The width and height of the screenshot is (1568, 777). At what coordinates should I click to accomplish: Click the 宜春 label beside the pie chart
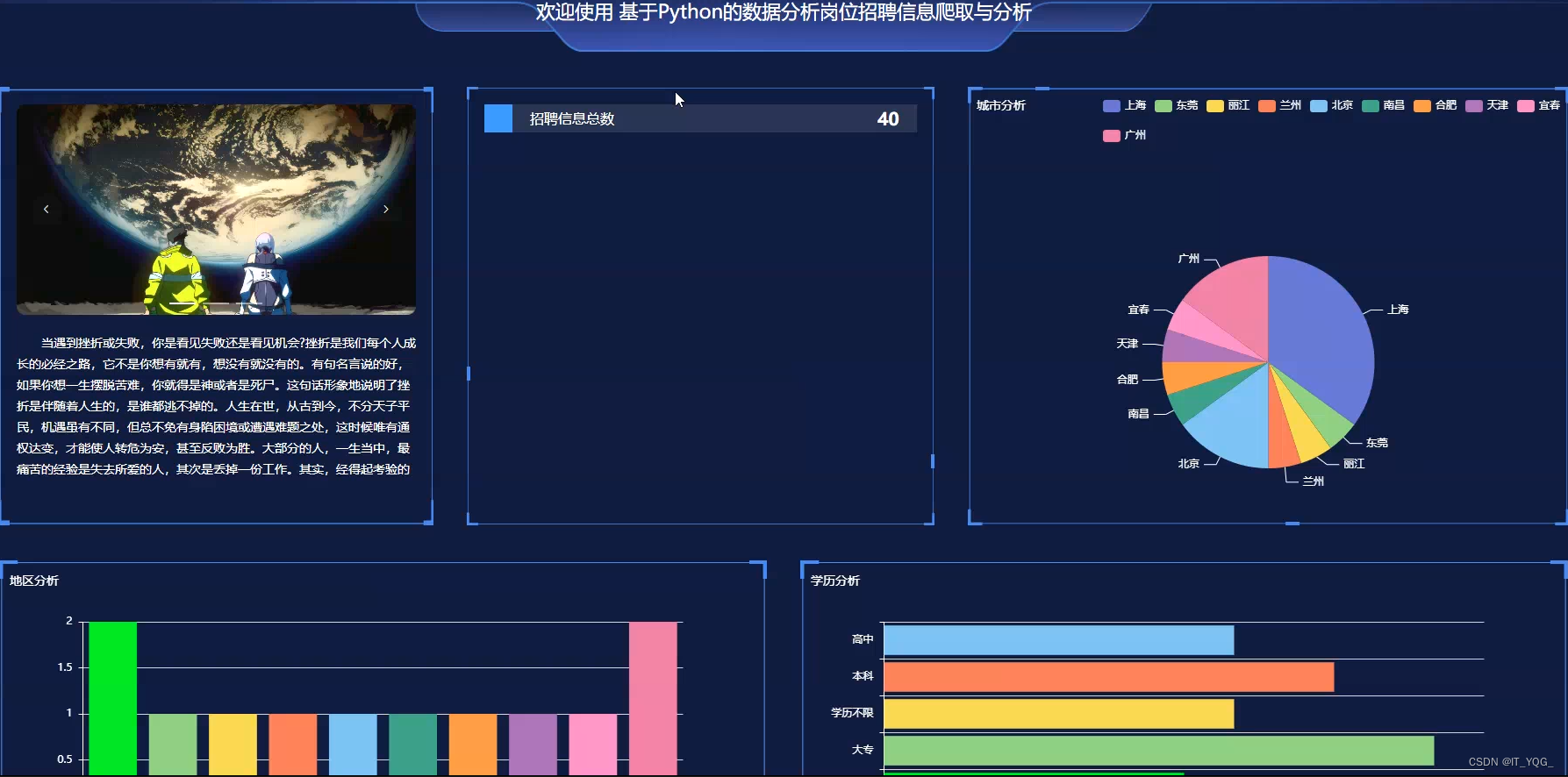[1138, 310]
